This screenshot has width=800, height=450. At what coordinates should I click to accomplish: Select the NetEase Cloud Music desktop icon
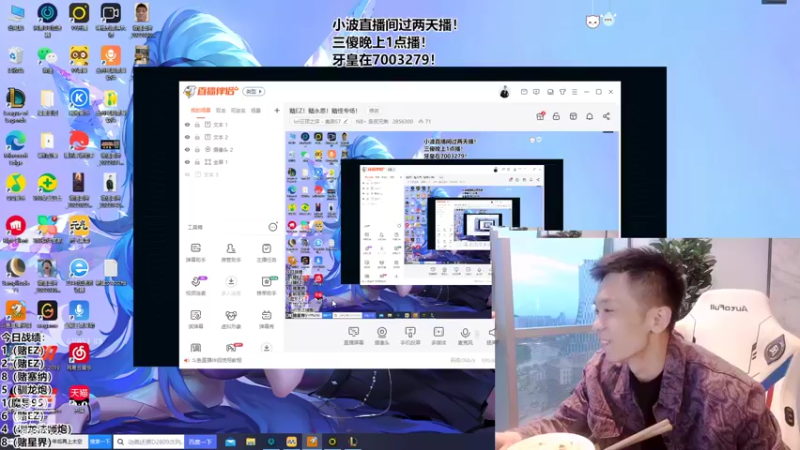(x=79, y=356)
